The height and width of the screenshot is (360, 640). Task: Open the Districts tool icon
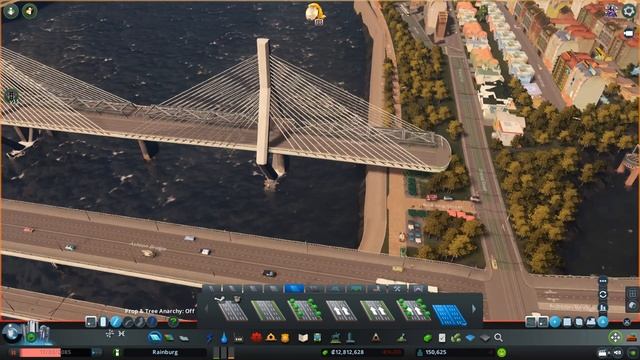pos(184,338)
